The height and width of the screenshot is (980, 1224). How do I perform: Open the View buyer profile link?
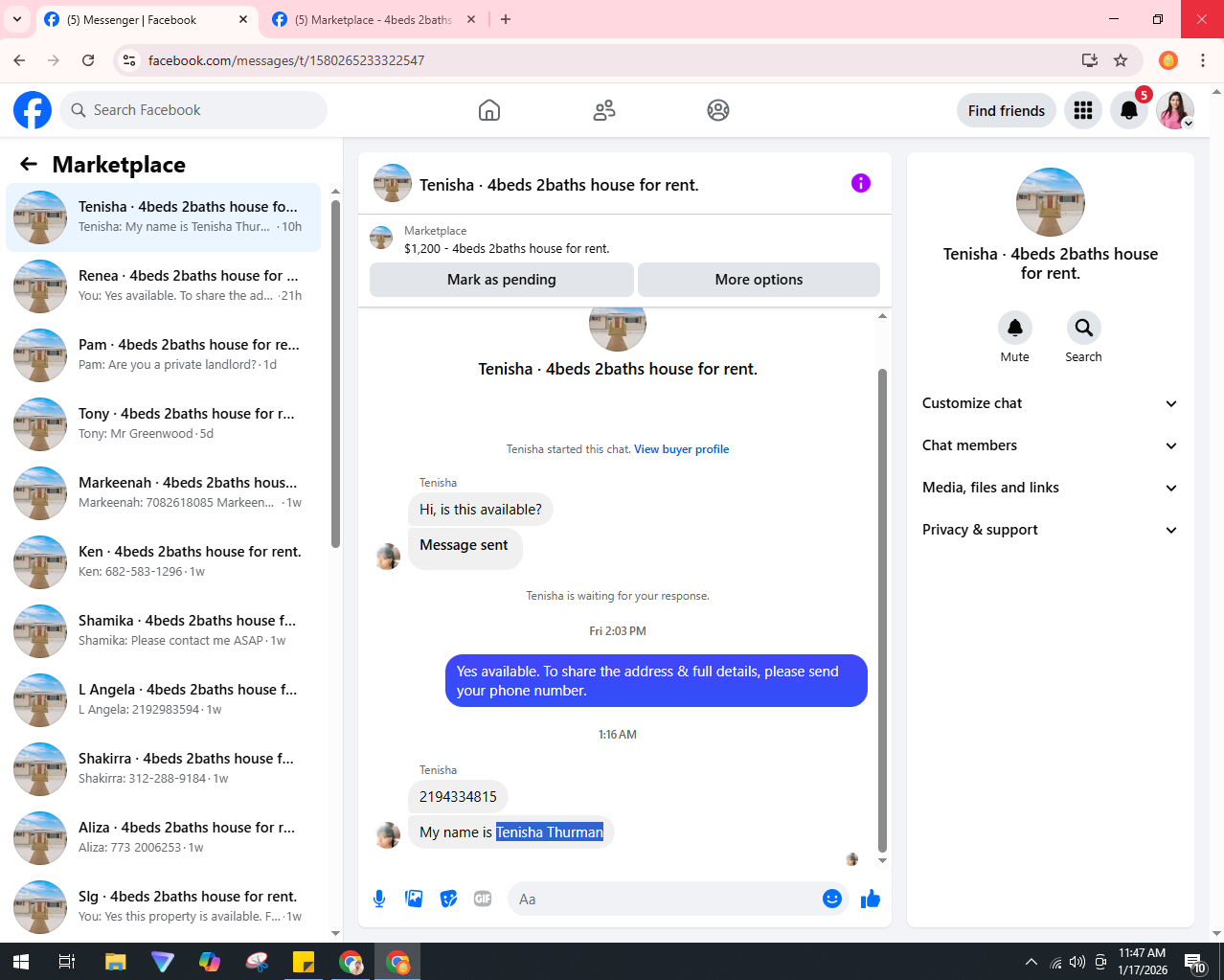pyautogui.click(x=681, y=449)
